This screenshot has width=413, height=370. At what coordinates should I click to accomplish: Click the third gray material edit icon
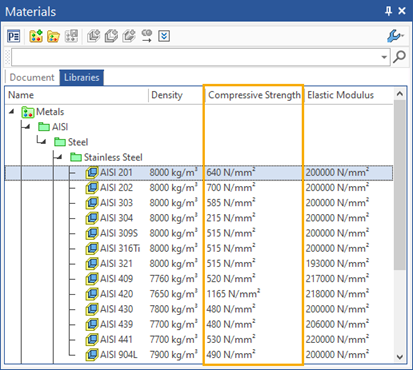(129, 36)
